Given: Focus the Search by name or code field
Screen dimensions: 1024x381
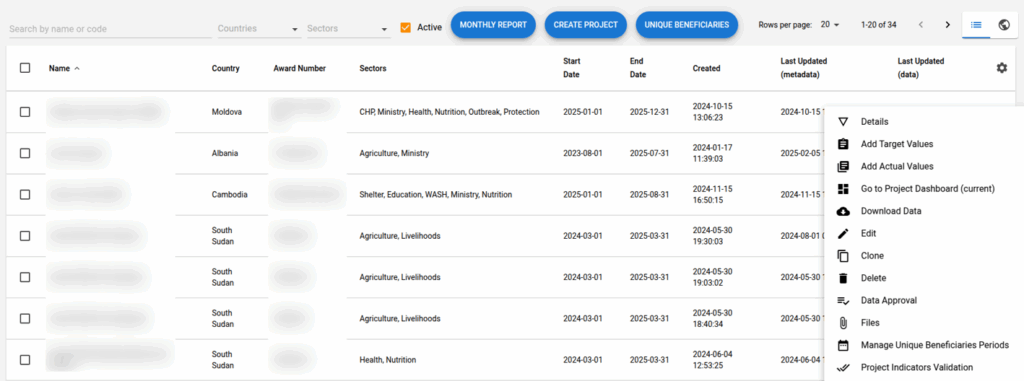Looking at the screenshot, I should pyautogui.click(x=110, y=29).
